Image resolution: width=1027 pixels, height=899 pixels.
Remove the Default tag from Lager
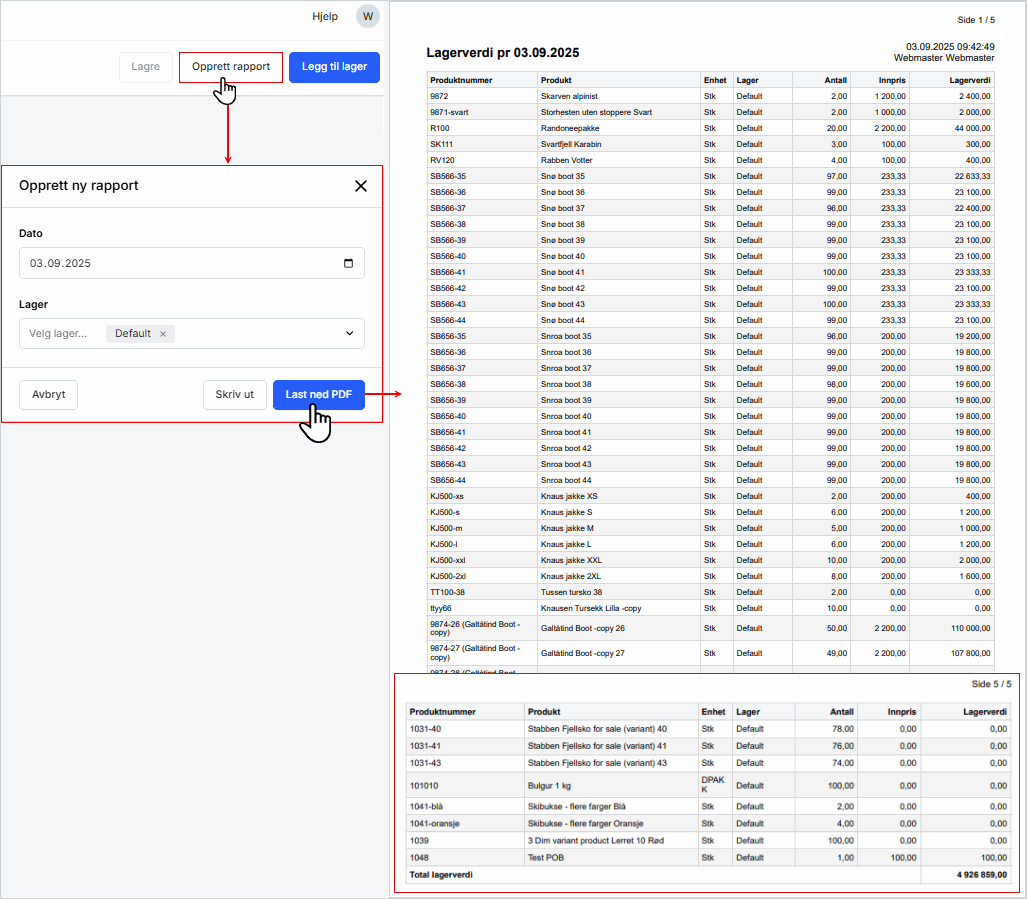click(163, 334)
